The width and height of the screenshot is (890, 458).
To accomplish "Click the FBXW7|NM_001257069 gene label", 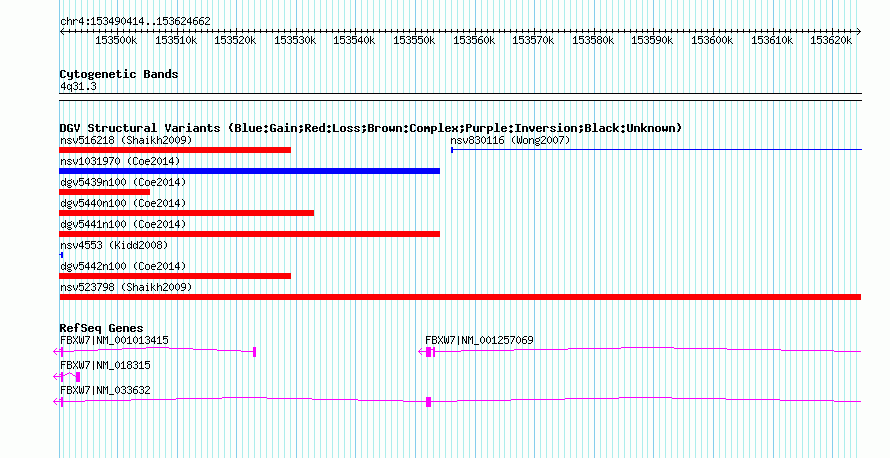I will pos(479,341).
